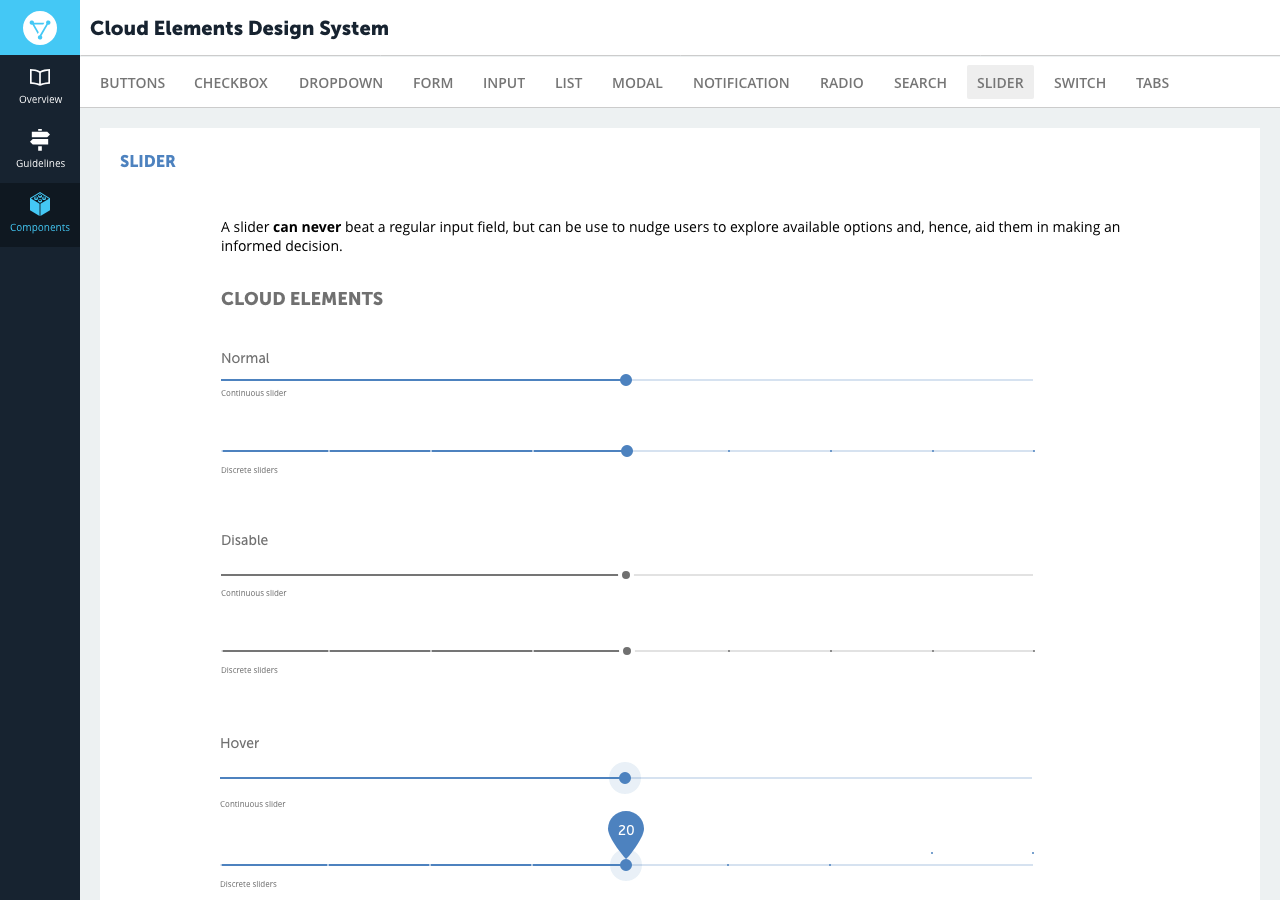Open the MODAL tab
The width and height of the screenshot is (1280, 900).
coord(637,83)
